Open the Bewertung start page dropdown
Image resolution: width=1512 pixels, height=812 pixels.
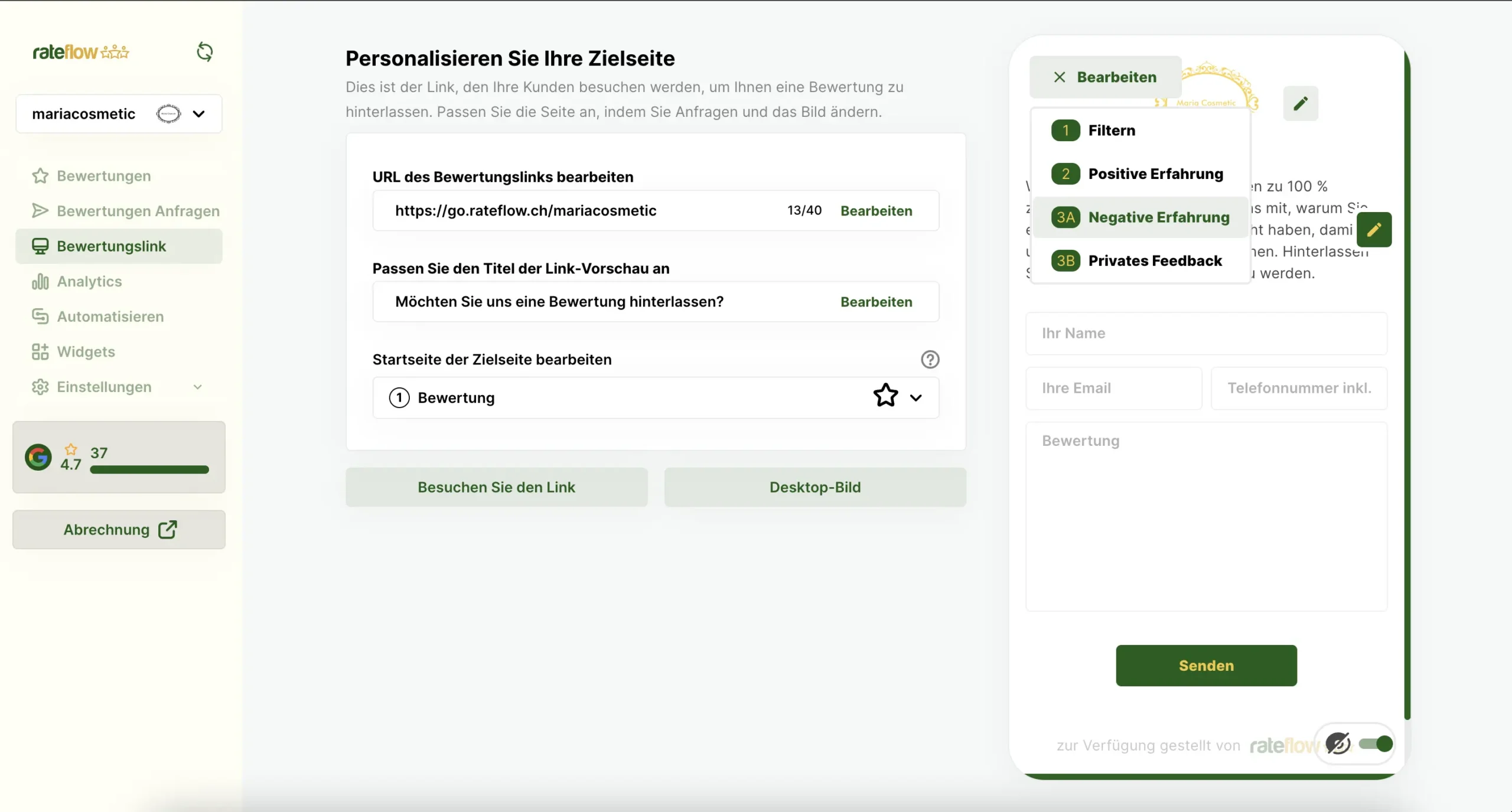[915, 398]
